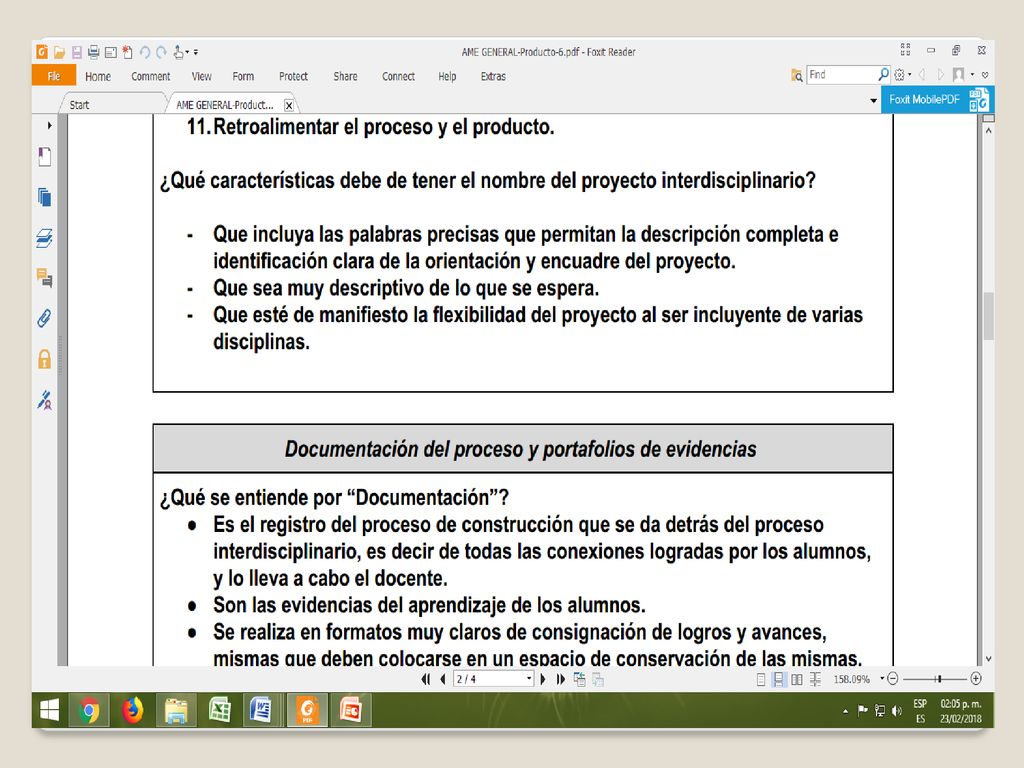Open the Protect ribbon tab
Screen dimensions: 1024x768
pos(293,76)
